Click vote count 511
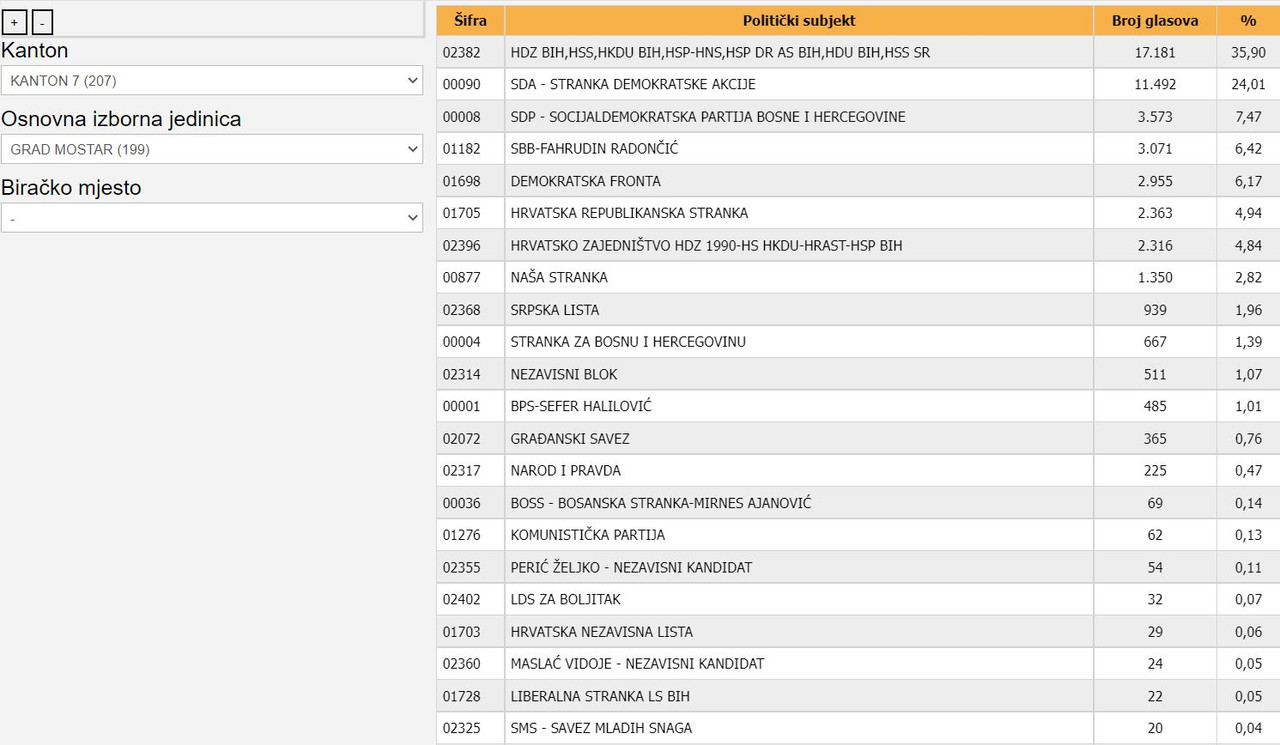 1155,374
